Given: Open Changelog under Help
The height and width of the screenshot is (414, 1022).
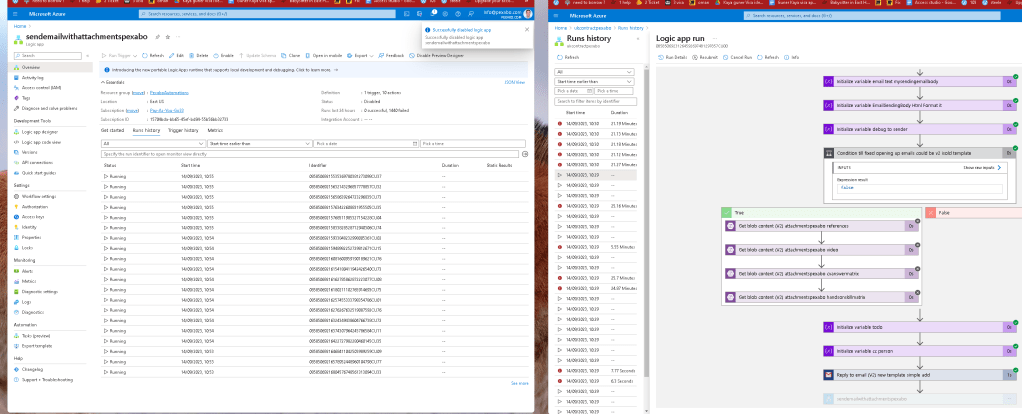Looking at the screenshot, I should (32, 369).
